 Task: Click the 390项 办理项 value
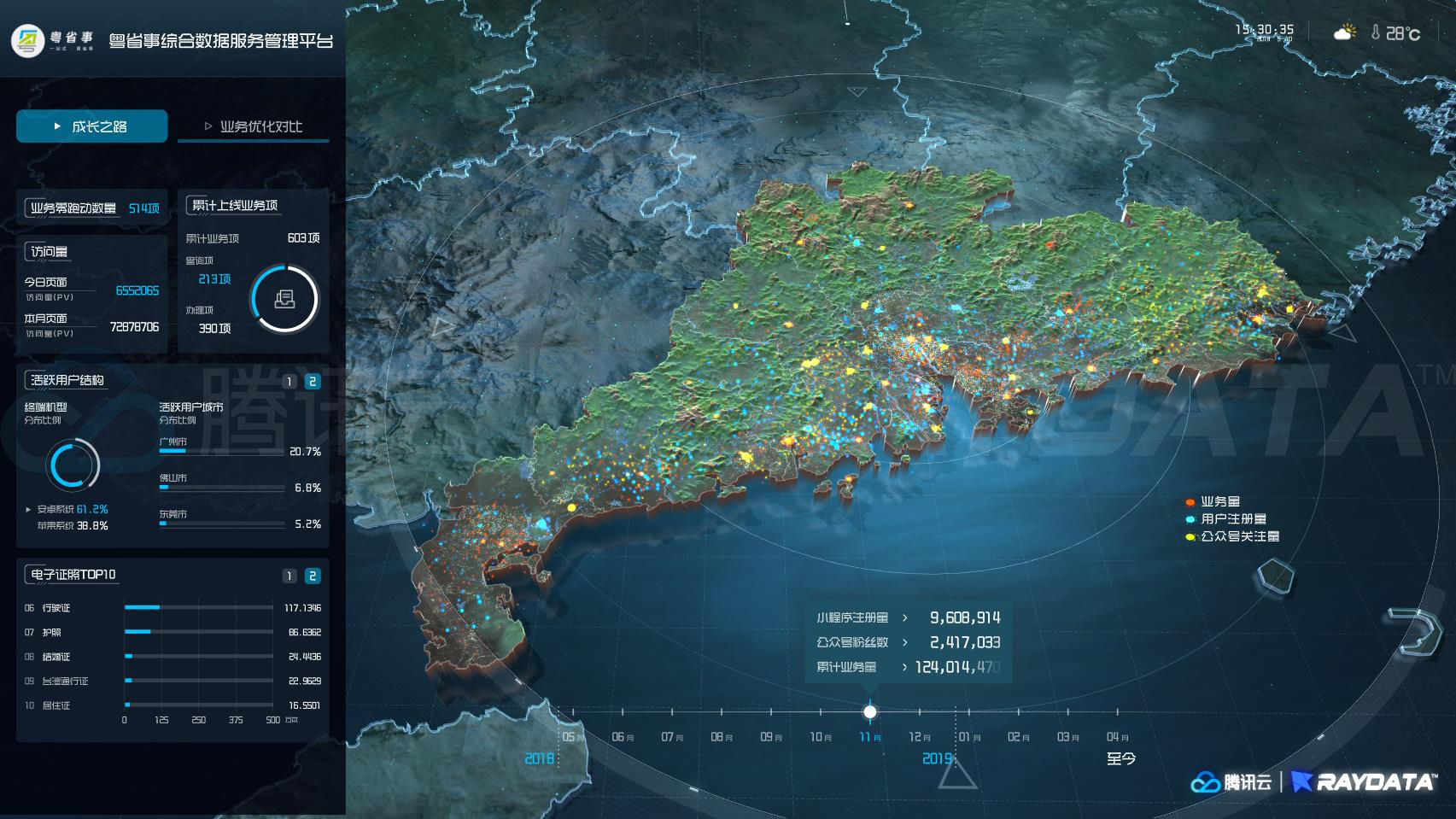pos(214,329)
